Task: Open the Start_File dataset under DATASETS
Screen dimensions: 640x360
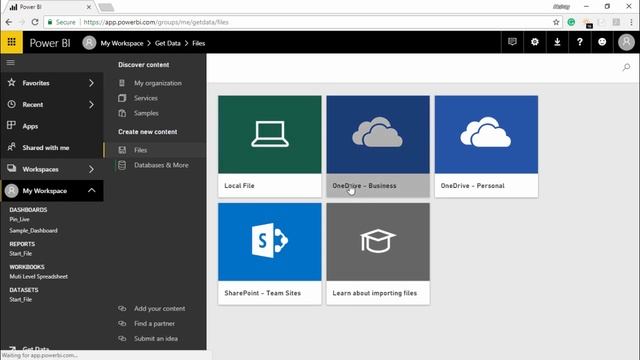Action: tap(20, 300)
